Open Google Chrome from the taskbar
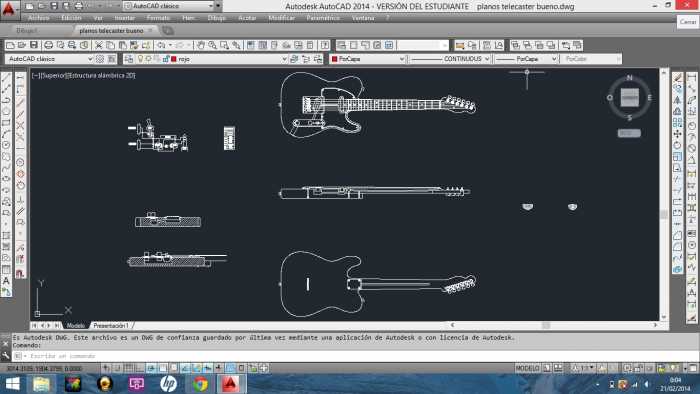This screenshot has height=394, width=700. coord(200,384)
